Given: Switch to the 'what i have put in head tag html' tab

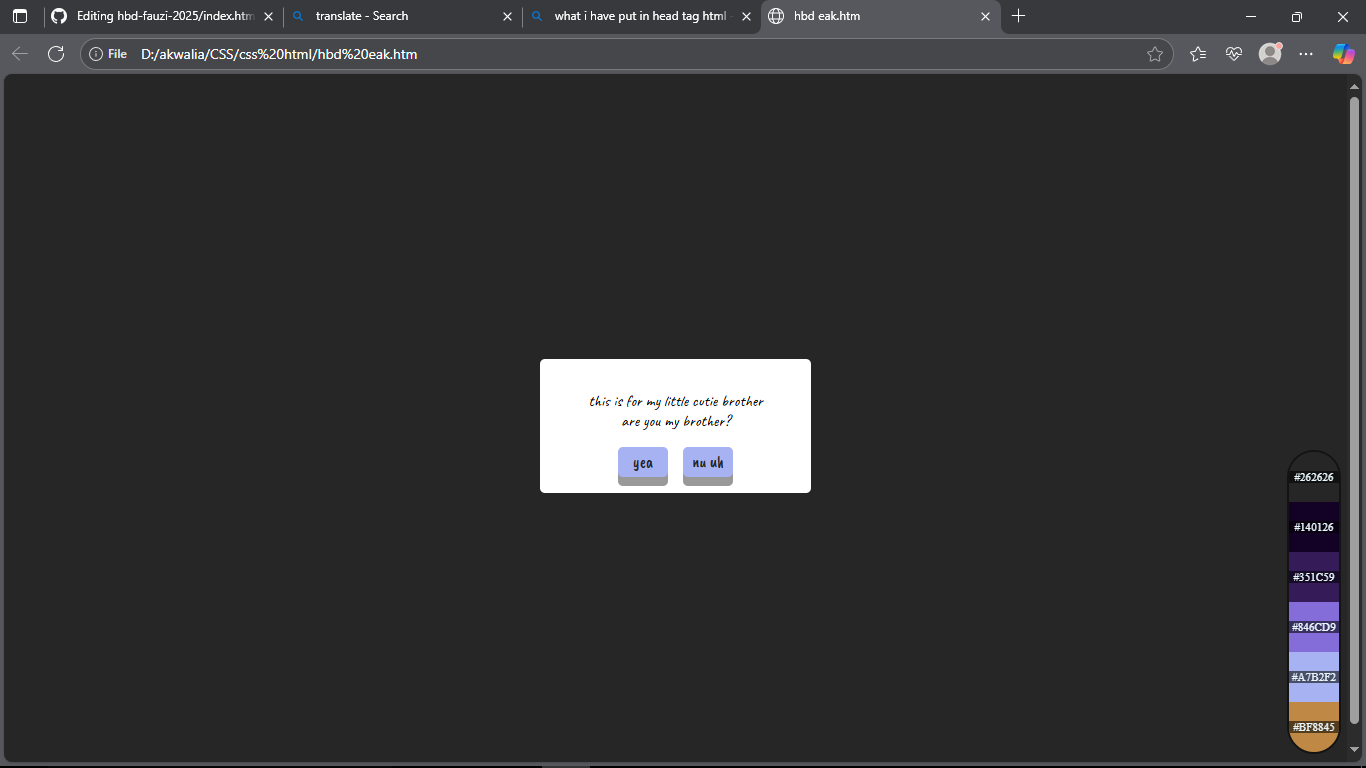Looking at the screenshot, I should (x=641, y=16).
